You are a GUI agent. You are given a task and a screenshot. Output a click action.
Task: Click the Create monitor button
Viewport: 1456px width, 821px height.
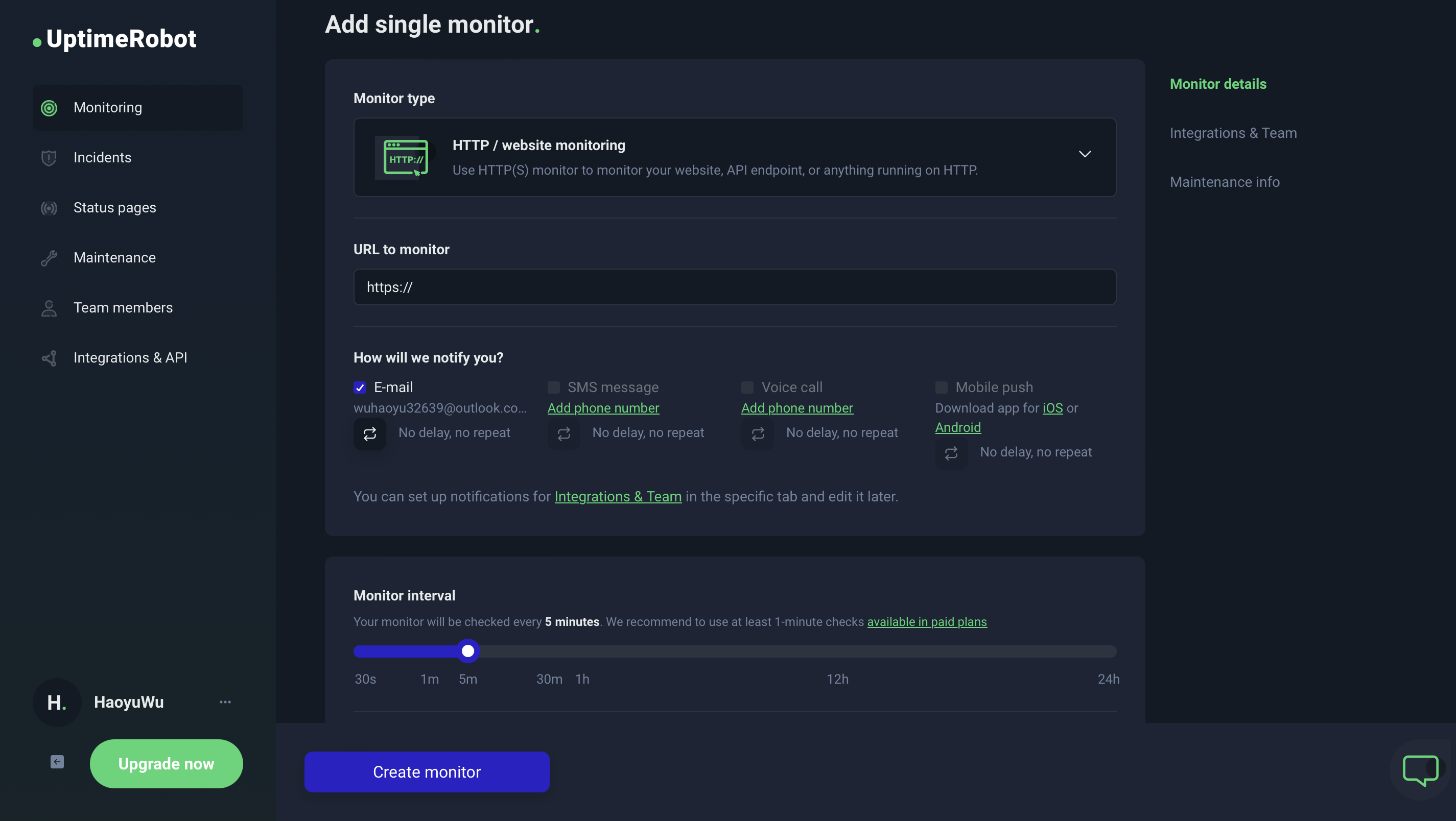[427, 772]
